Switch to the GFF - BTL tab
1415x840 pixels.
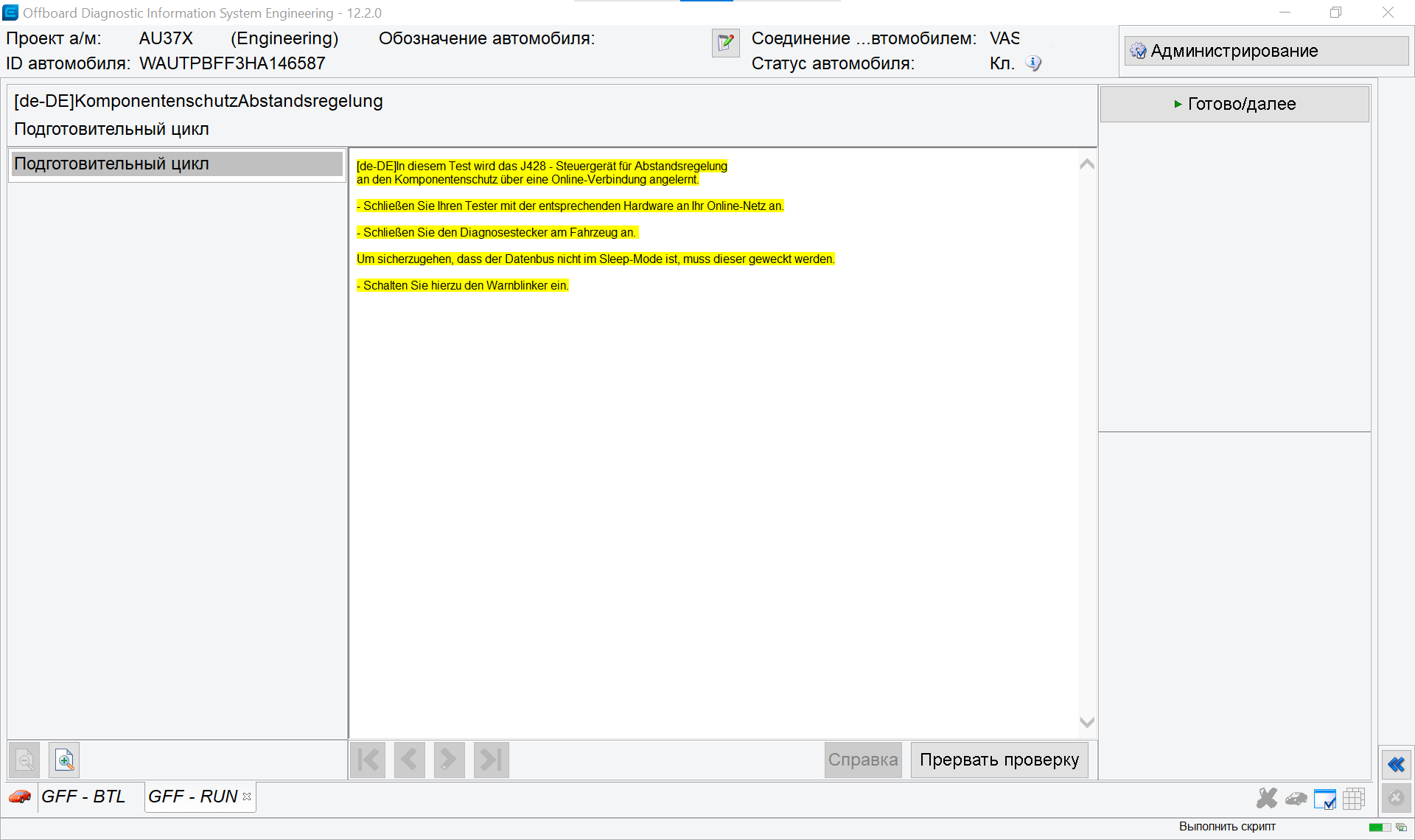(x=83, y=797)
